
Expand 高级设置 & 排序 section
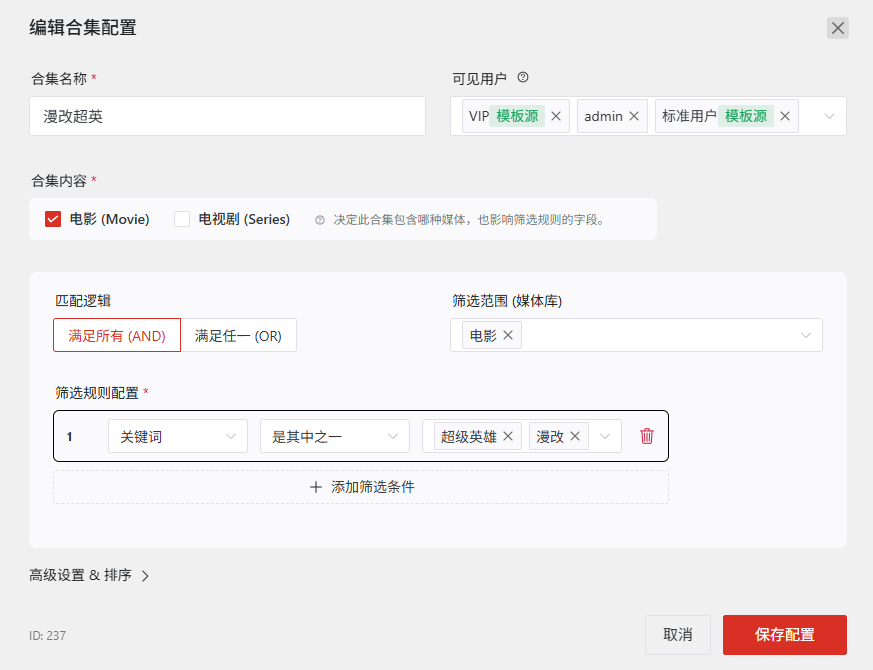coord(89,575)
